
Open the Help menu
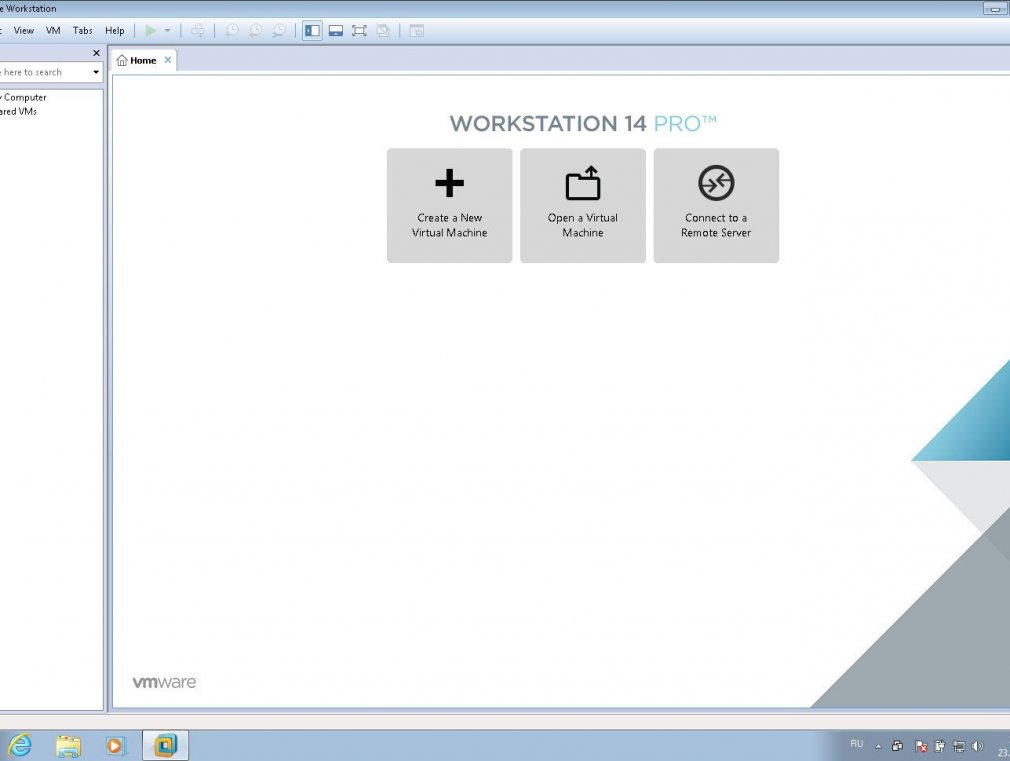coord(115,30)
